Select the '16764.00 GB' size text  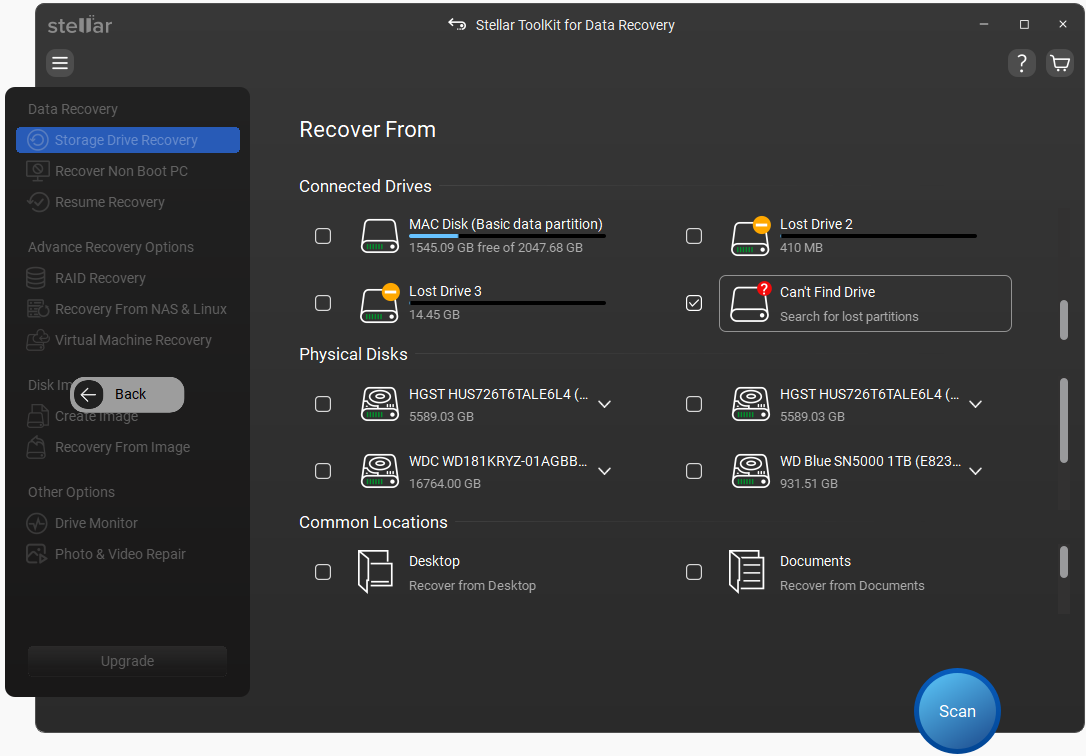coord(445,484)
